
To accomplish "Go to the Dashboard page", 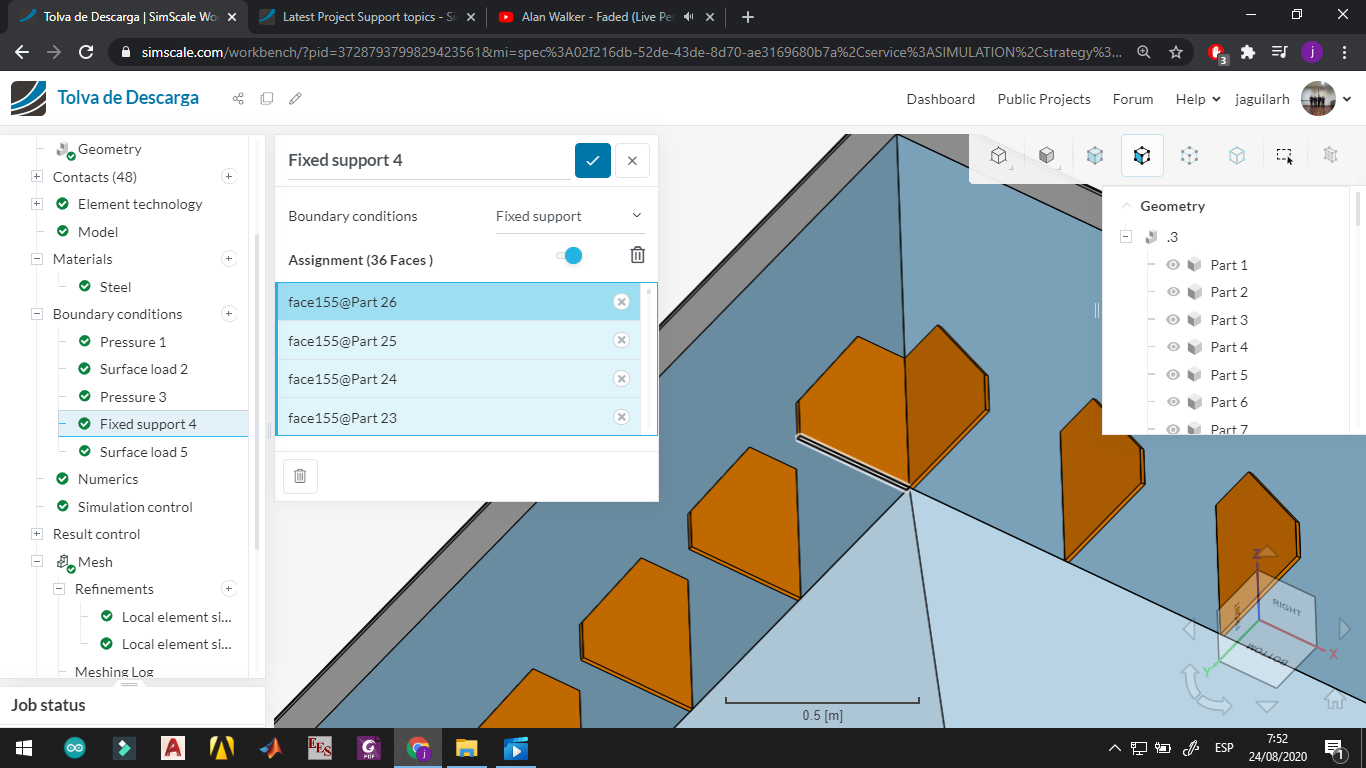I will pyautogui.click(x=940, y=99).
